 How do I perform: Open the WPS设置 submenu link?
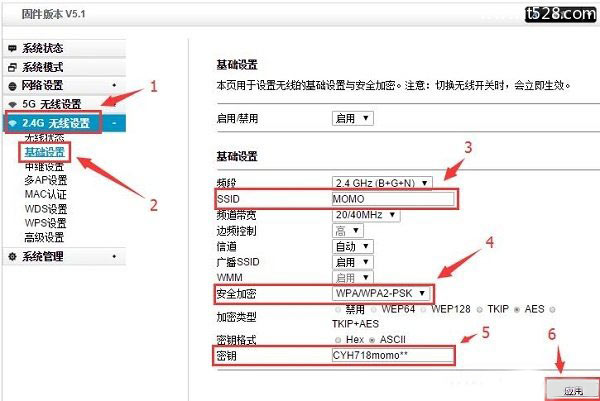[46, 223]
